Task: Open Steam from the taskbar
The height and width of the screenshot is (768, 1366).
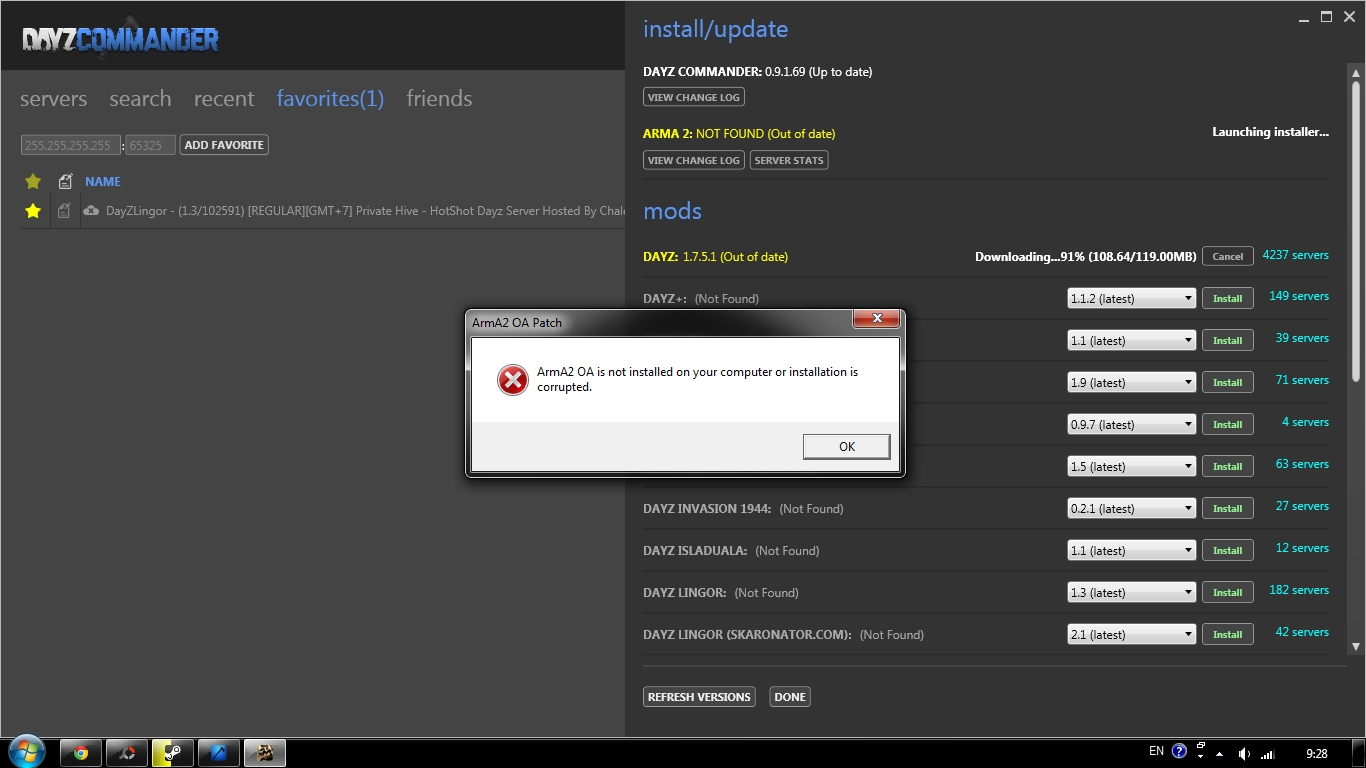Action: (173, 753)
